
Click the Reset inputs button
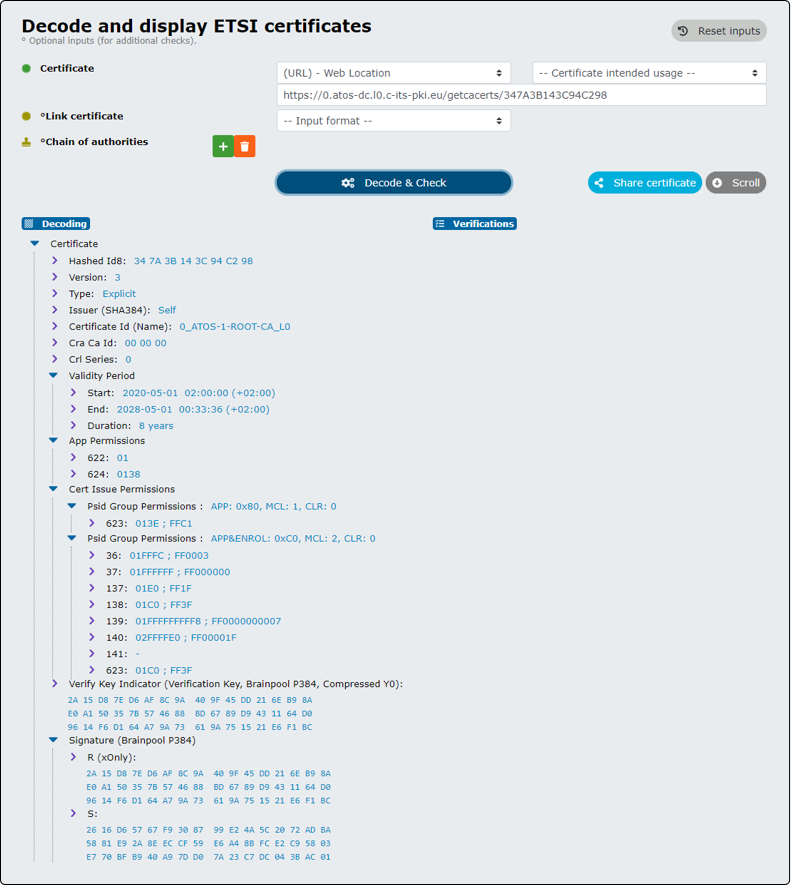point(719,31)
